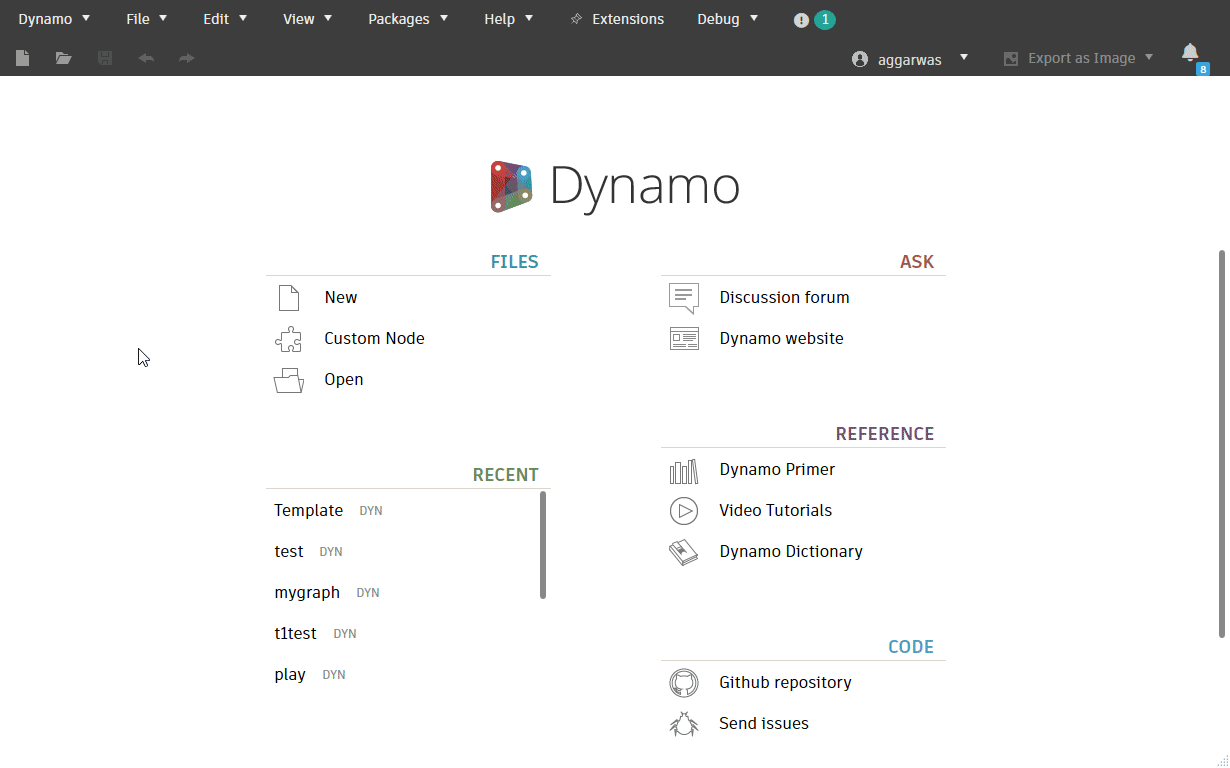Click the Github repository octocat icon
Image resolution: width=1230 pixels, height=768 pixels.
click(684, 683)
